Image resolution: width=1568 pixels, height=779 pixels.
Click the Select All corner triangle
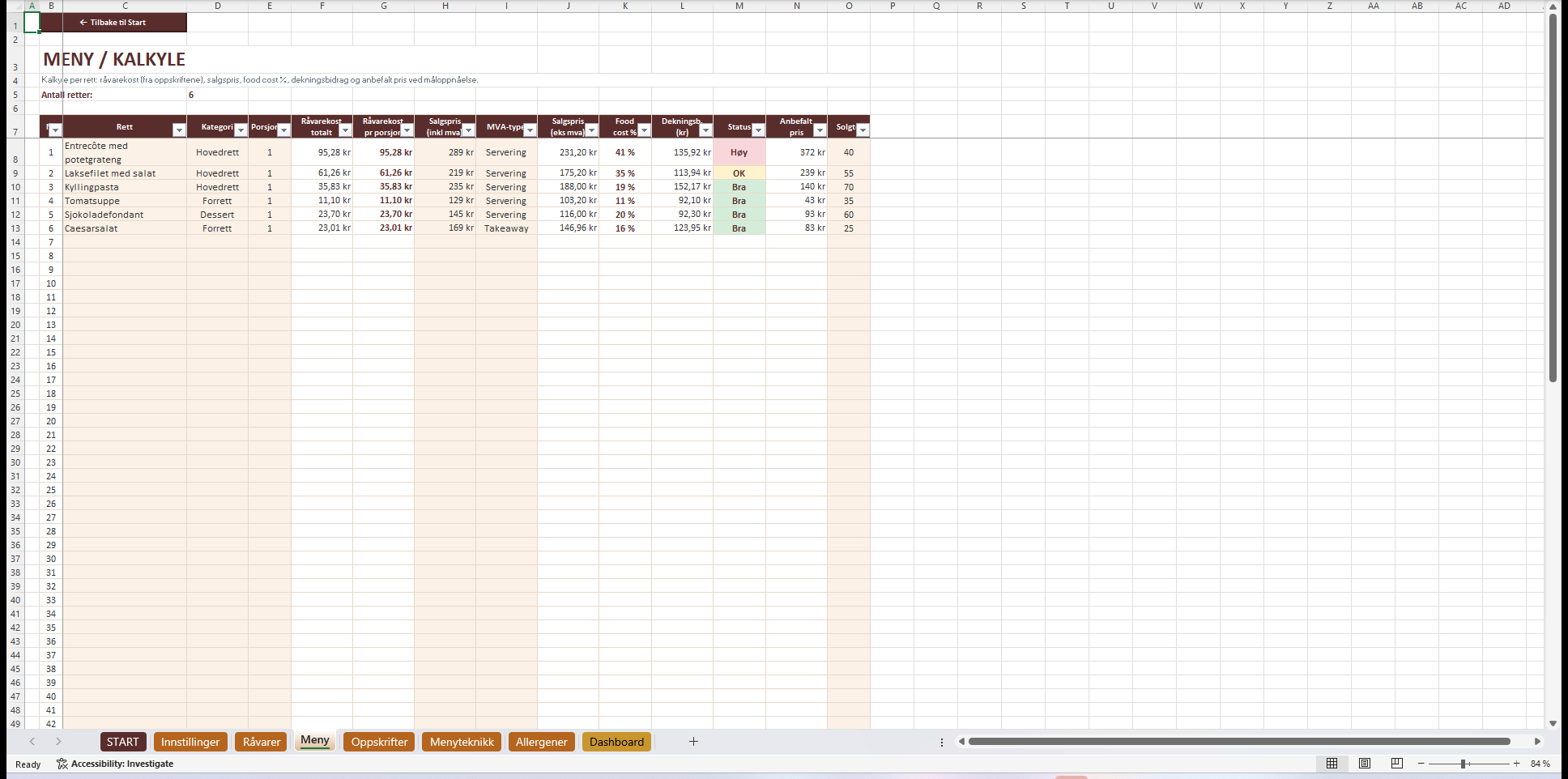pos(15,6)
